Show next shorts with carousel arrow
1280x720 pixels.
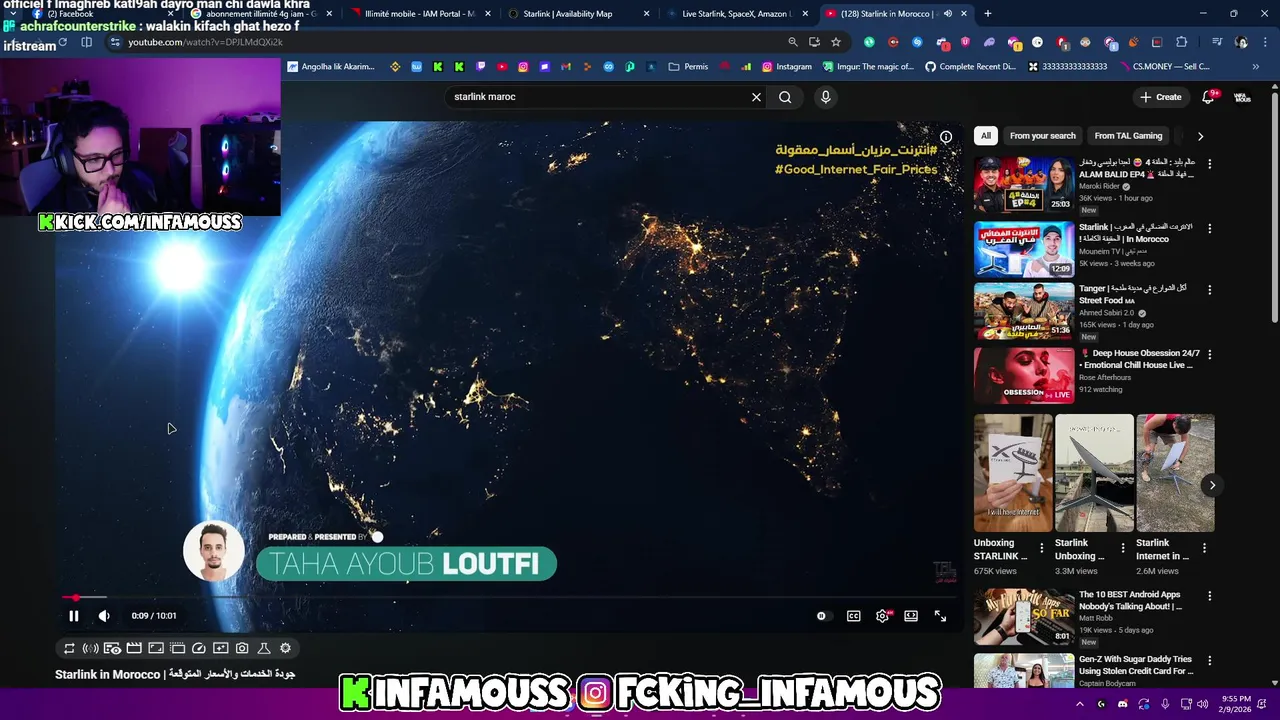[1212, 486]
